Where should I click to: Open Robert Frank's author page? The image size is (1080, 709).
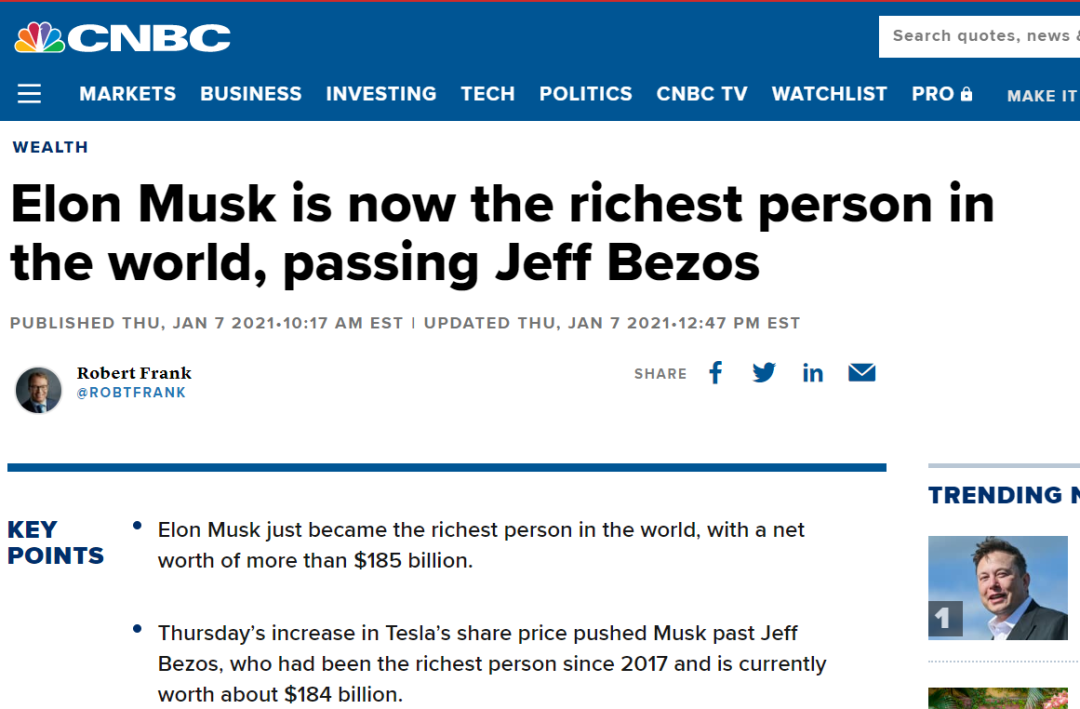point(134,373)
